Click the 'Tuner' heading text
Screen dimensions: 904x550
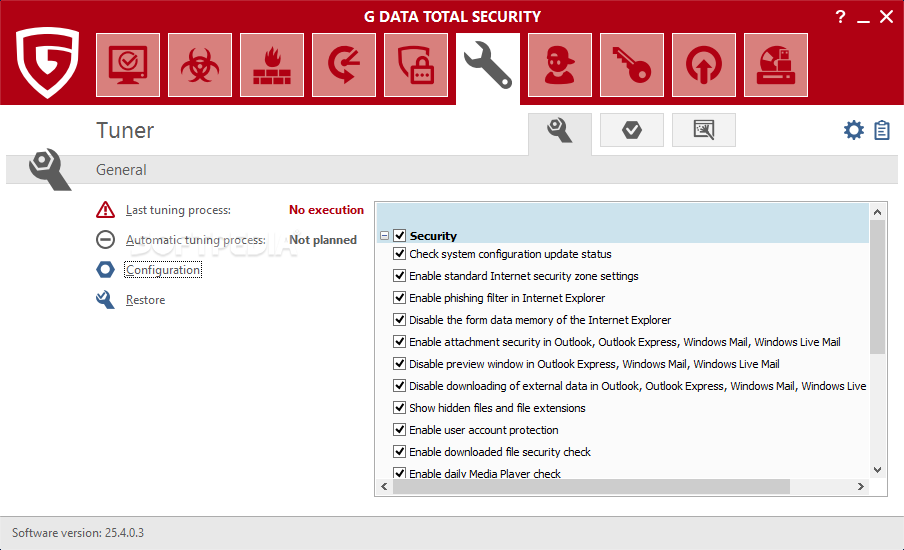click(125, 130)
